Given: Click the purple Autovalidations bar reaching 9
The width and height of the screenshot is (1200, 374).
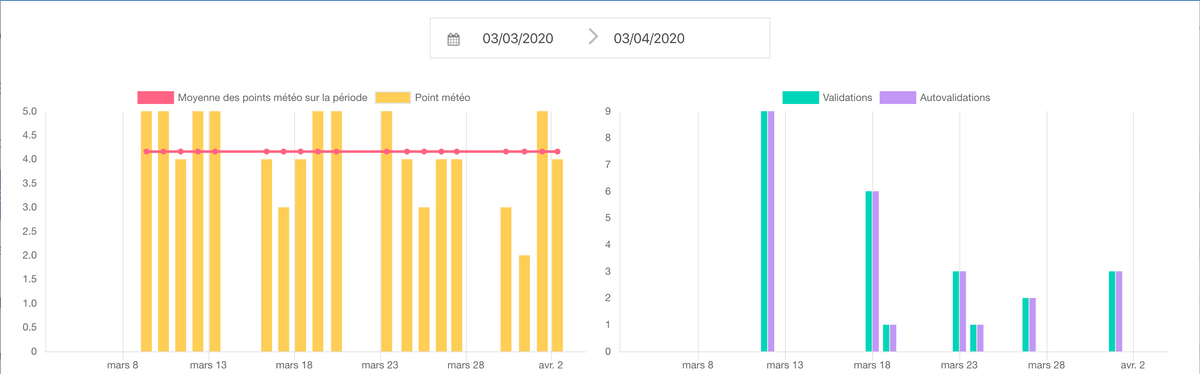Looking at the screenshot, I should (x=771, y=231).
